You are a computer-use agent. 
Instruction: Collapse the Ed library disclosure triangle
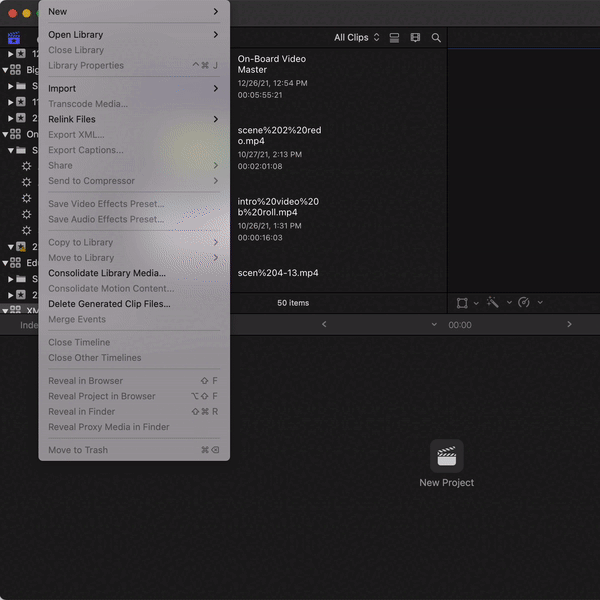[x=5, y=263]
